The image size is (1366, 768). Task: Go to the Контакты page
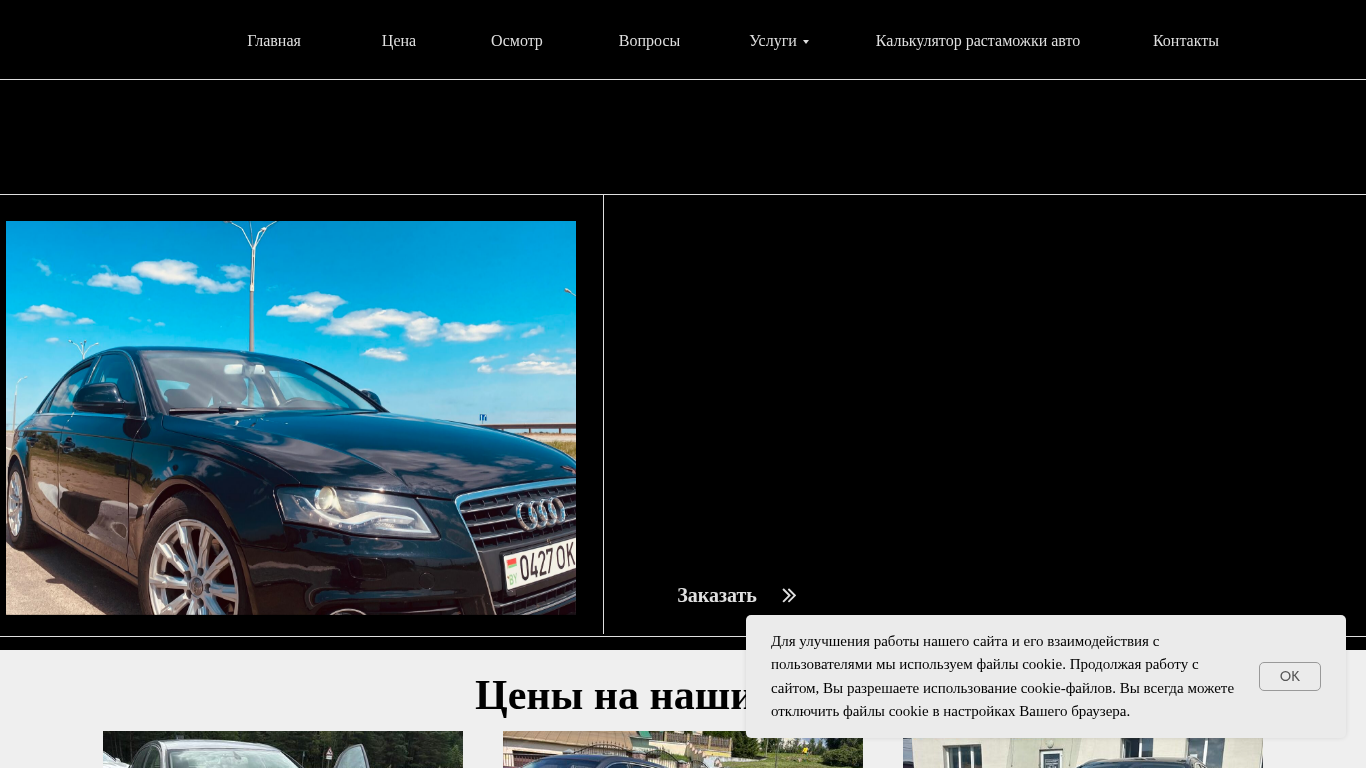[1186, 41]
